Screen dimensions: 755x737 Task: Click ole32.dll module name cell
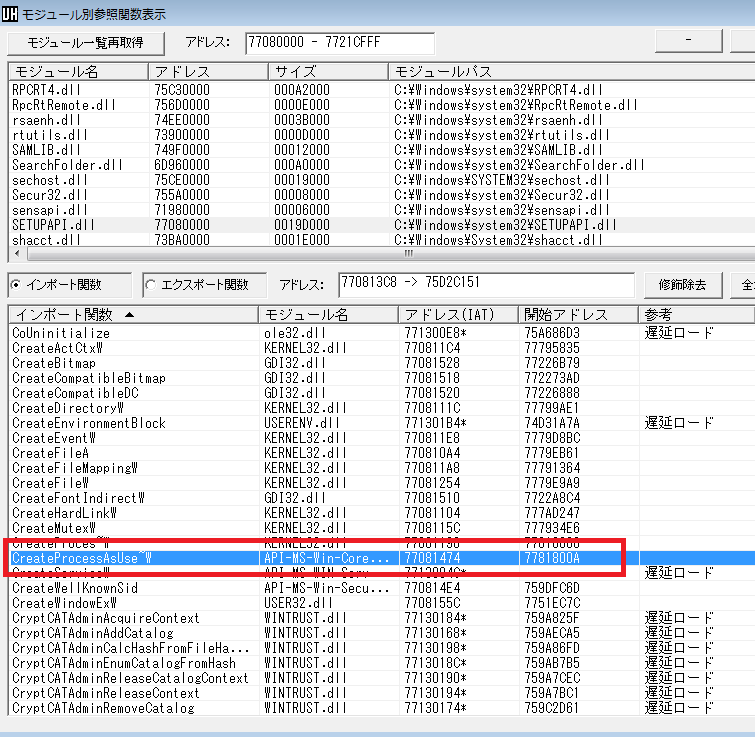coord(295,333)
